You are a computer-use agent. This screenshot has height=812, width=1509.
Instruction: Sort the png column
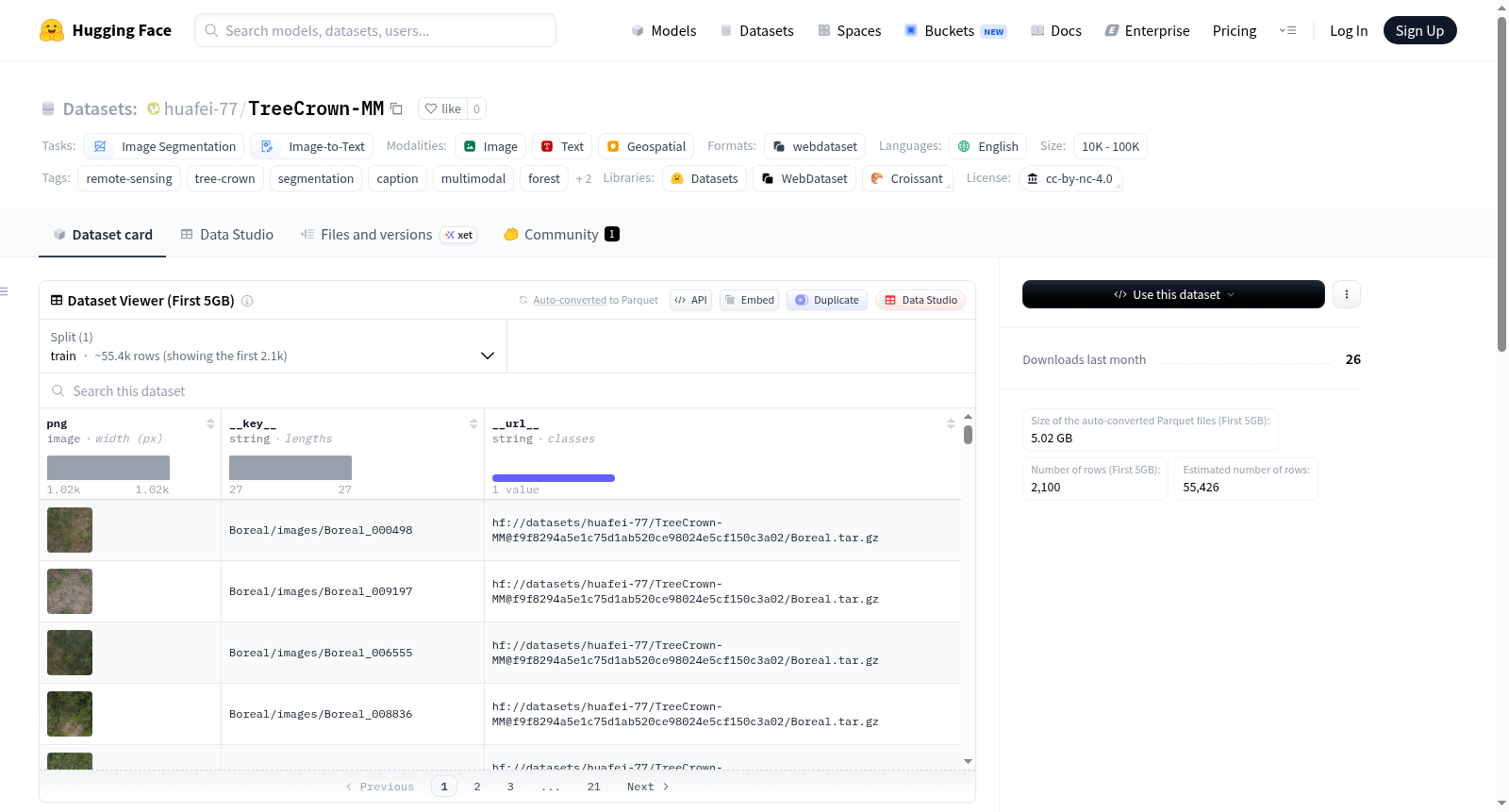click(210, 424)
